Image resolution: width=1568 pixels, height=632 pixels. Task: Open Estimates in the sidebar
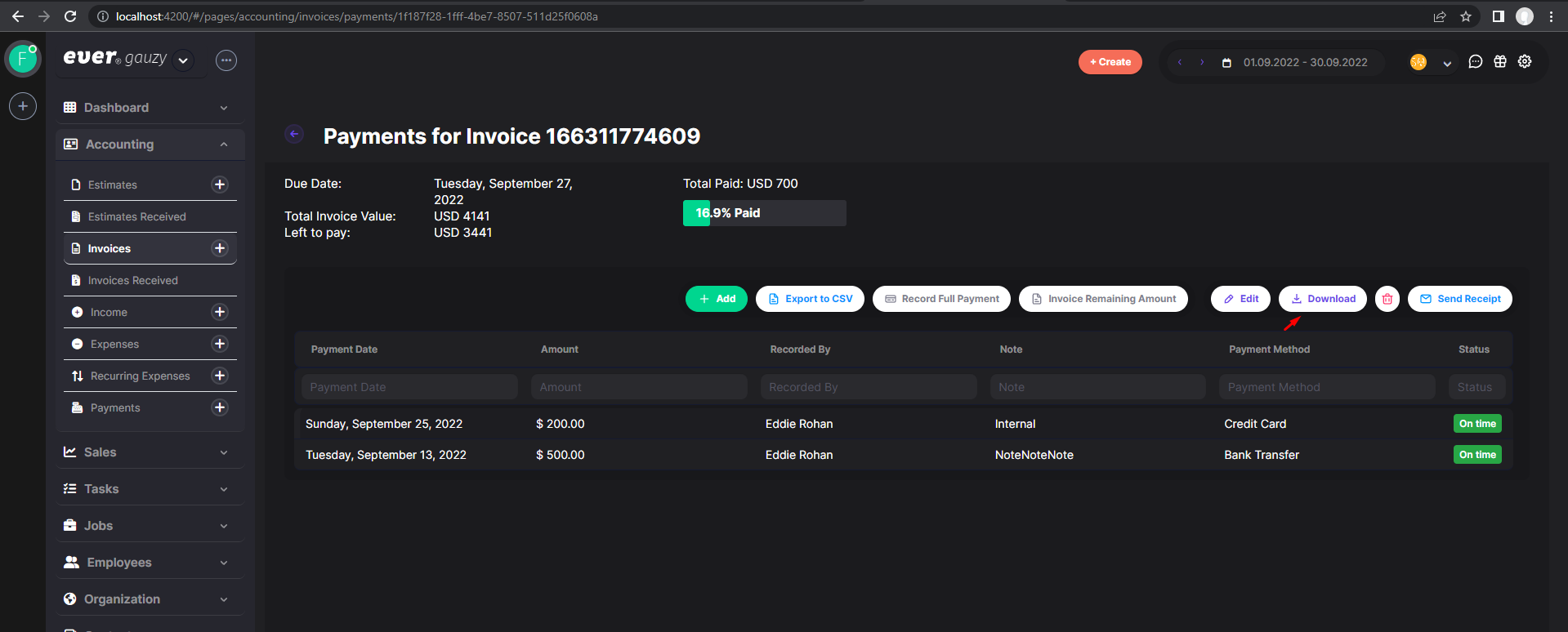tap(113, 185)
